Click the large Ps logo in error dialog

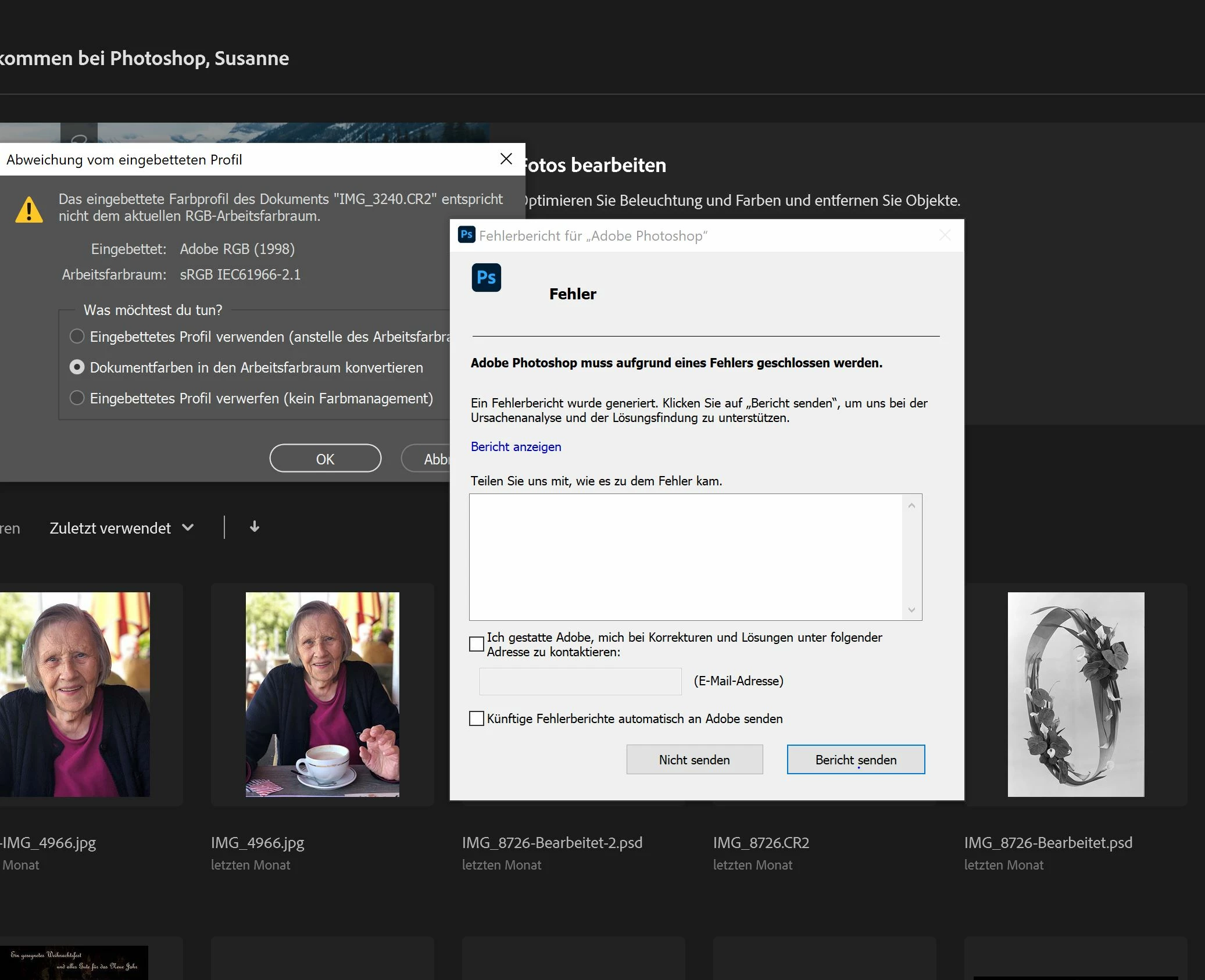(486, 278)
